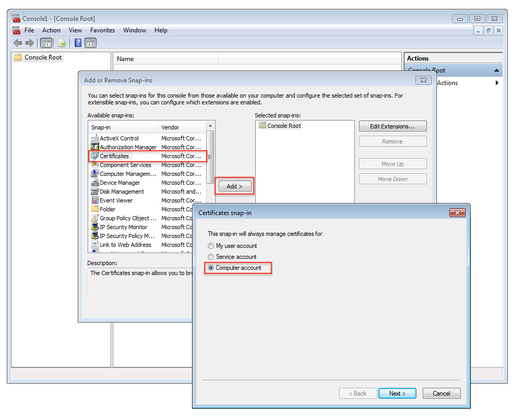Select the Device Manager snap-in icon
The image size is (512, 417).
(x=95, y=183)
